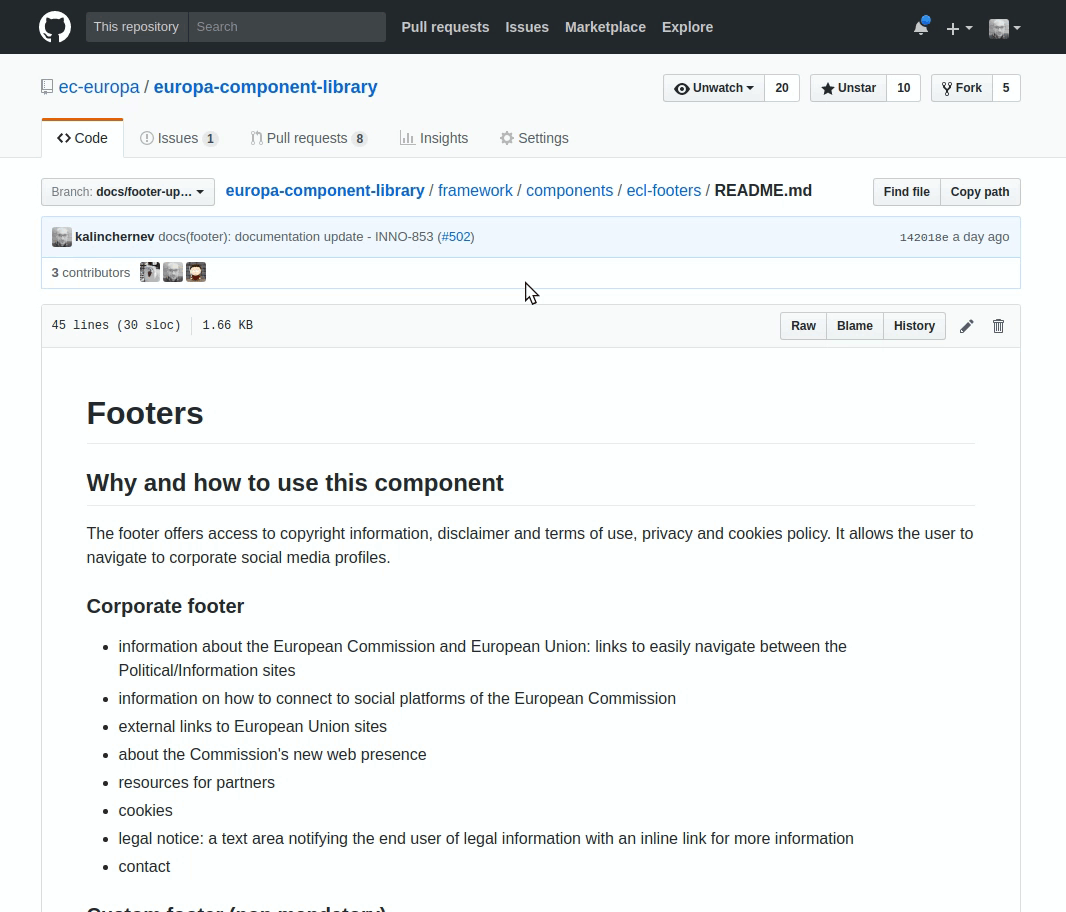Click the Unstar button
This screenshot has height=912, width=1066.
pos(848,88)
